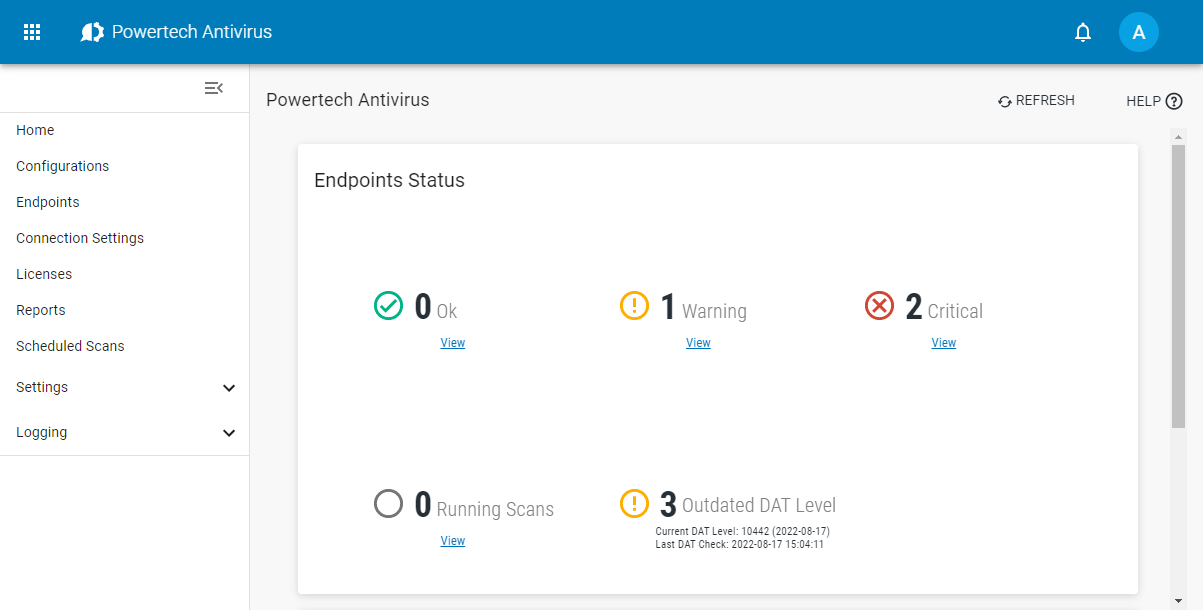Click the Outdated DAT Level warning icon
Screen dimensions: 1203x610
click(x=635, y=503)
